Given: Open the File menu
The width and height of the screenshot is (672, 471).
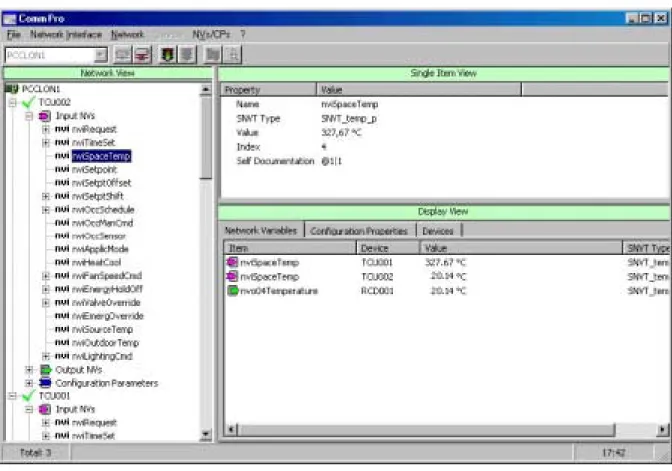Looking at the screenshot, I should coord(14,34).
